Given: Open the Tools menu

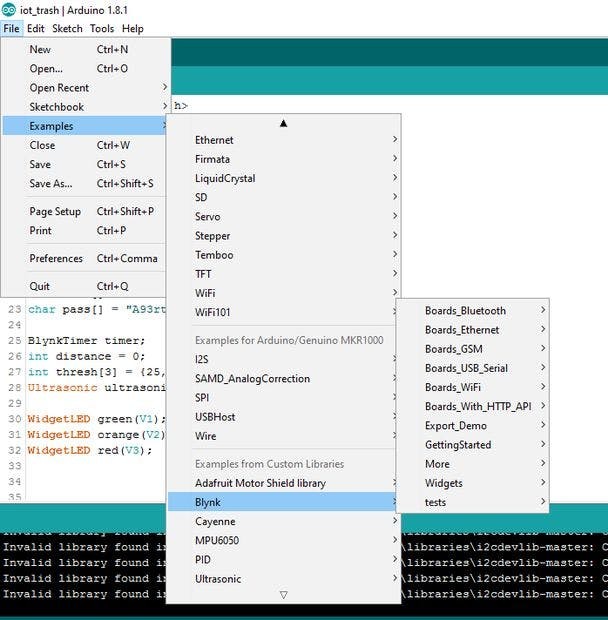Looking at the screenshot, I should [x=102, y=28].
